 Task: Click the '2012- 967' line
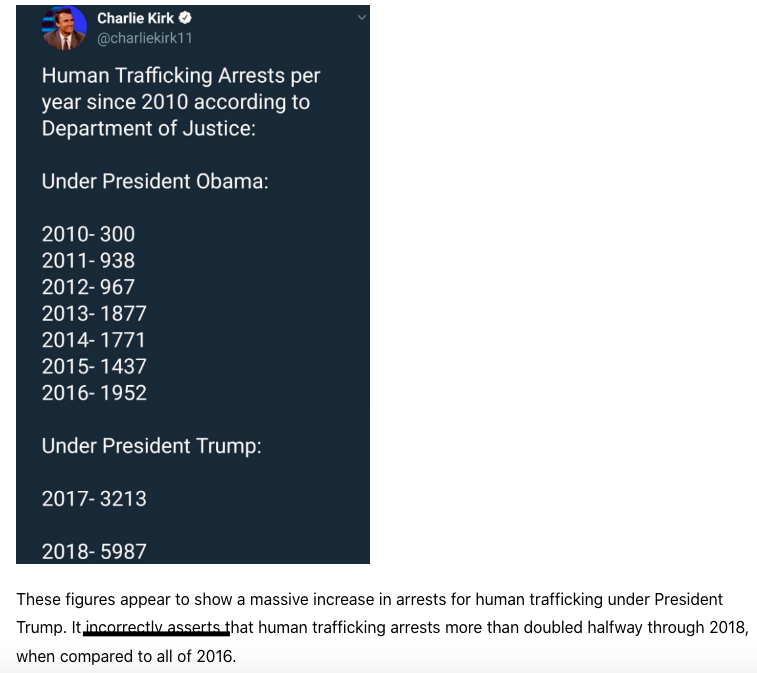pos(88,287)
